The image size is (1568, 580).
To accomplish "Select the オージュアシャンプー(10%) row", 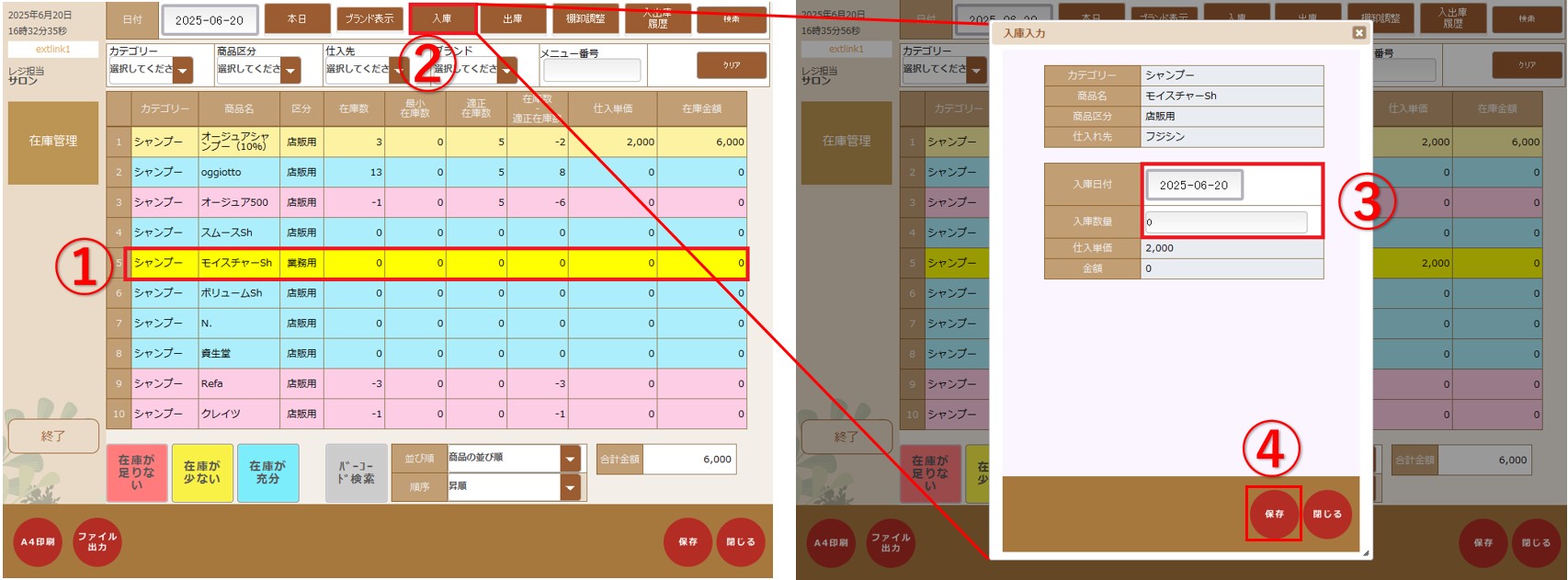I will [x=426, y=142].
